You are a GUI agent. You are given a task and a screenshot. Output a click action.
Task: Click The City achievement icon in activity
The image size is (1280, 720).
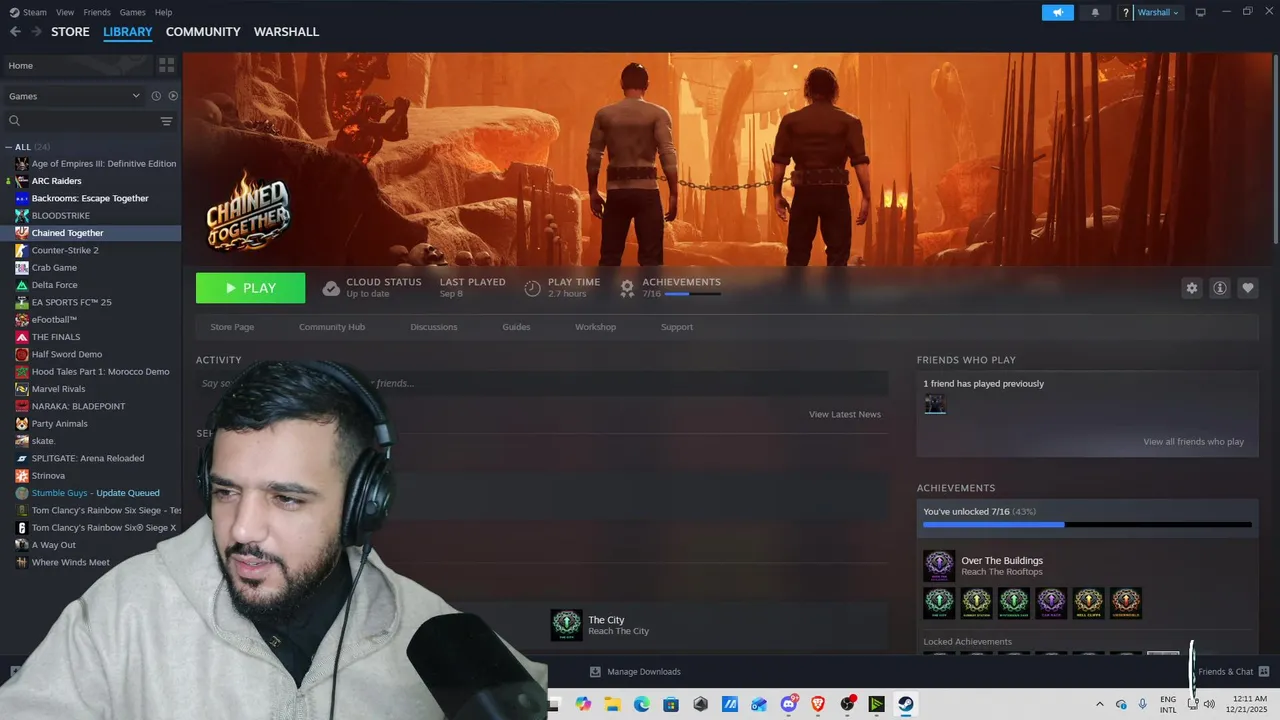pos(567,625)
